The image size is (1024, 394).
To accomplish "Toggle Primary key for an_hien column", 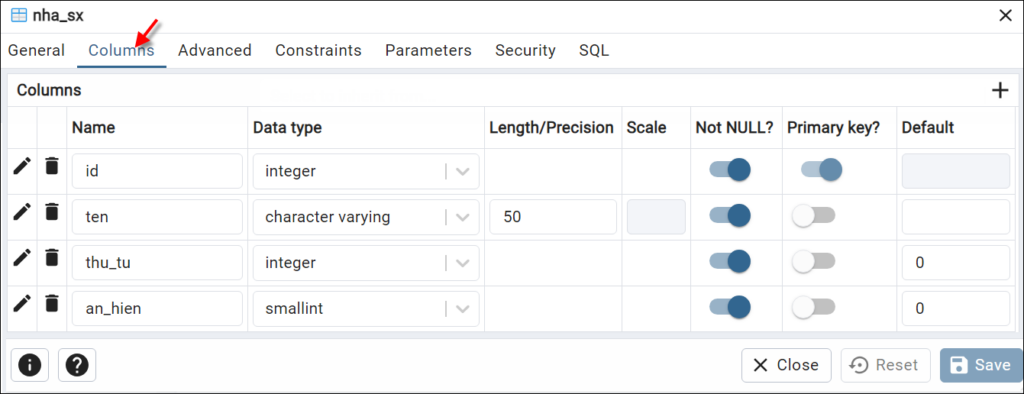I will [x=813, y=307].
